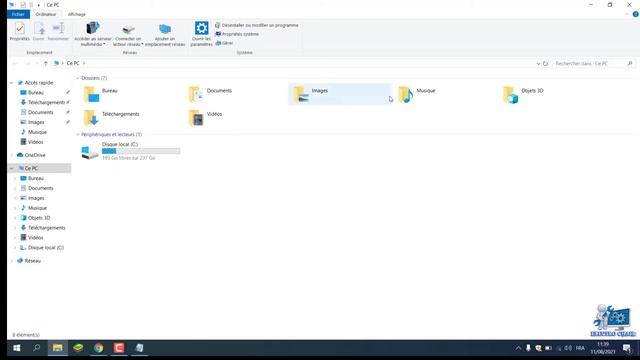Open address bar history dropdown
Image resolution: width=640 pixels, height=360 pixels.
pyautogui.click(x=538, y=64)
